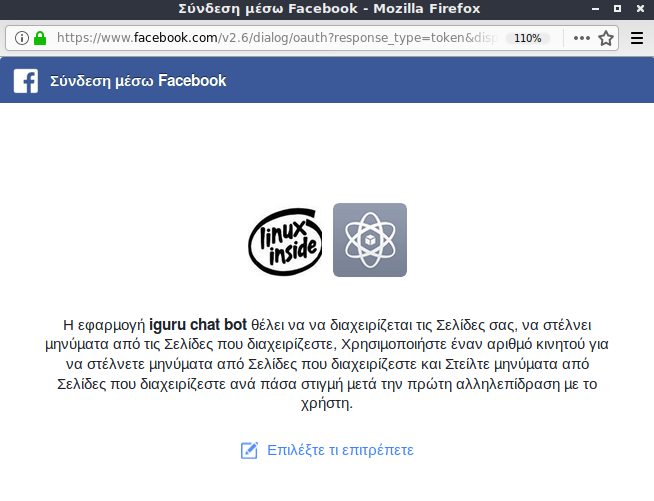Click the Linux Inside app logo
The width and height of the screenshot is (654, 501).
coord(285,242)
